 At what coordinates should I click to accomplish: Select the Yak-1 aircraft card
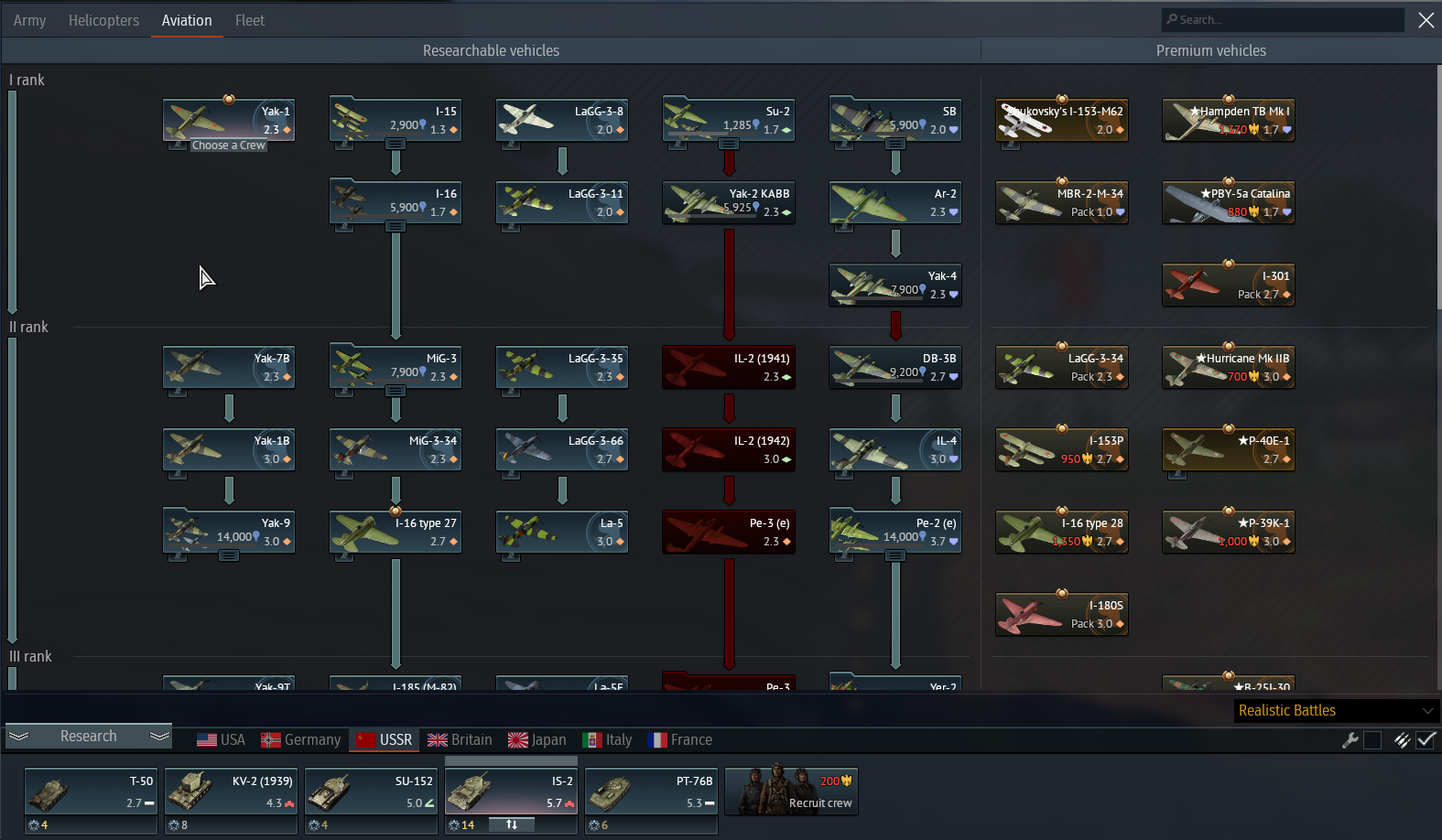(x=229, y=120)
